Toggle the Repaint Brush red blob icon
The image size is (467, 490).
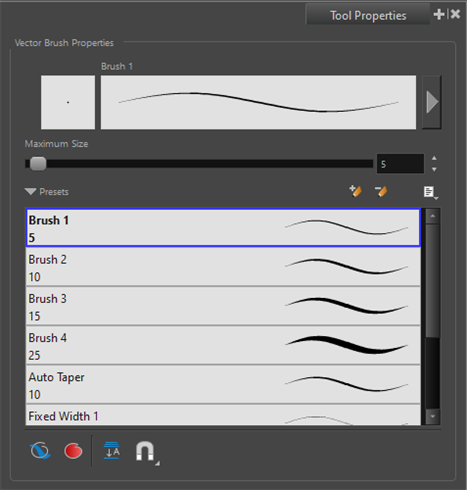point(73,451)
